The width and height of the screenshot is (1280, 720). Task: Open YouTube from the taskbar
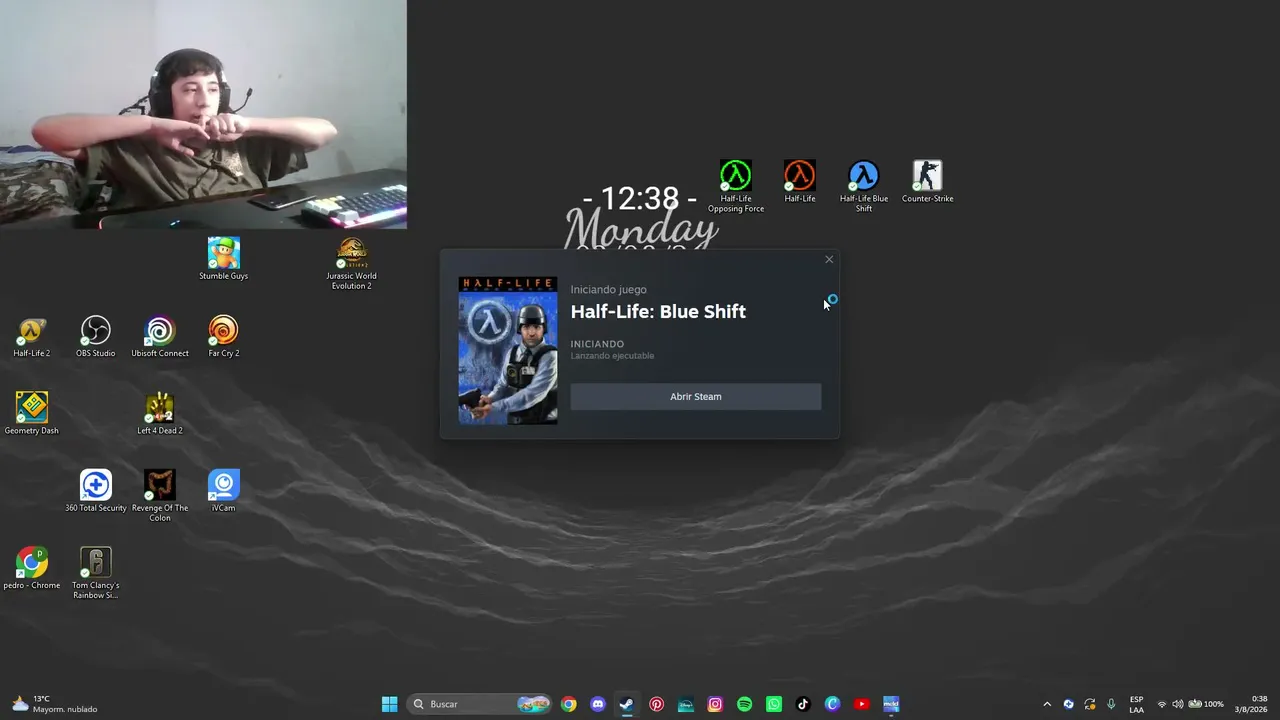pos(862,704)
